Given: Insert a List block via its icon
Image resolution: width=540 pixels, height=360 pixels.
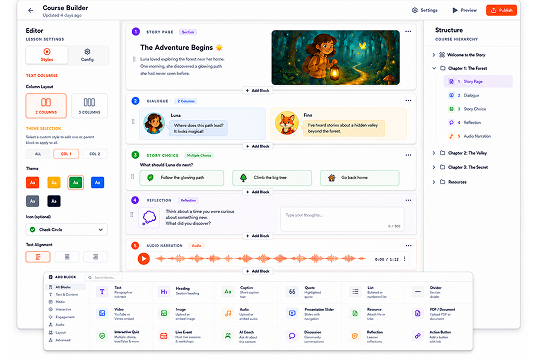Looking at the screenshot, I should 355,292.
